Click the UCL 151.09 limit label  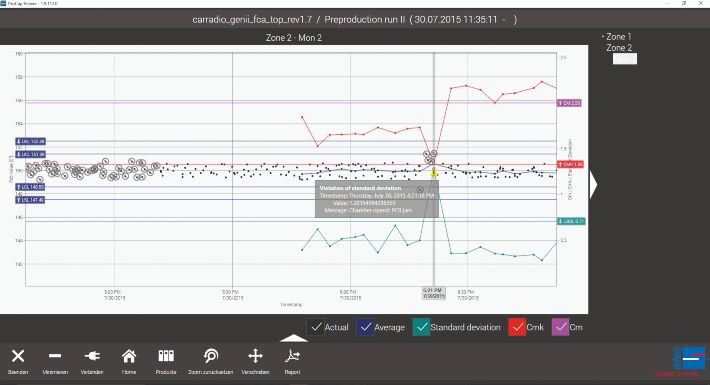(30, 154)
